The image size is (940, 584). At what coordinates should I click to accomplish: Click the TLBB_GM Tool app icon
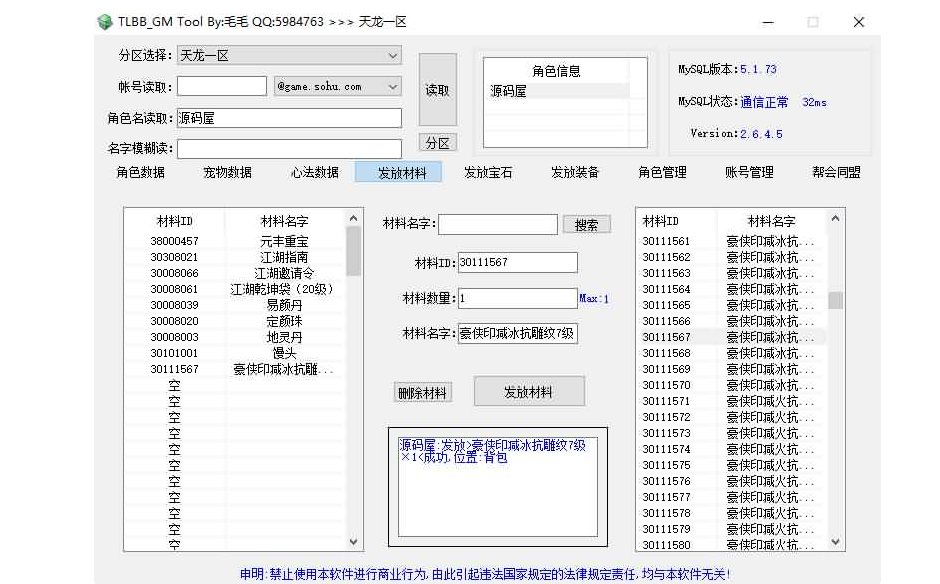(x=105, y=22)
